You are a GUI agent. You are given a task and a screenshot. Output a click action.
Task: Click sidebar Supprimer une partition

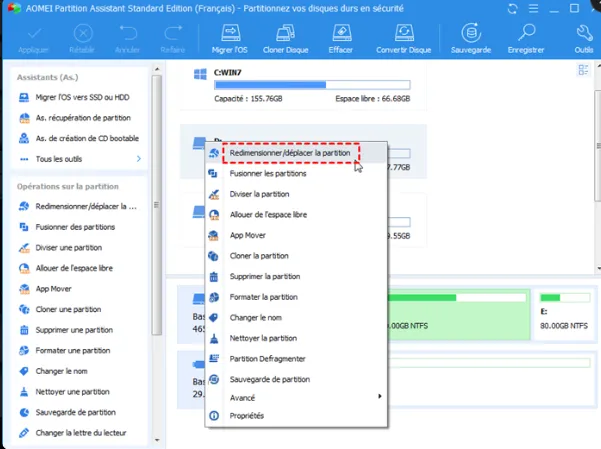[x=66, y=330]
